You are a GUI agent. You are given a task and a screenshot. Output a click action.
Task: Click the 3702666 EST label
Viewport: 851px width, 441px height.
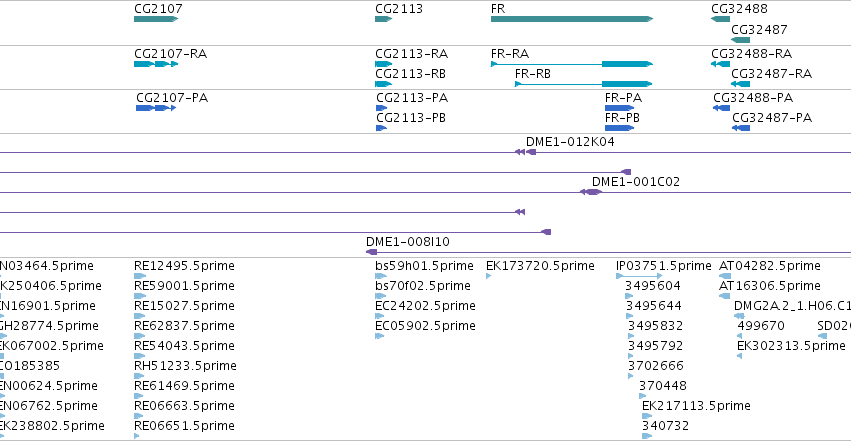(x=656, y=366)
